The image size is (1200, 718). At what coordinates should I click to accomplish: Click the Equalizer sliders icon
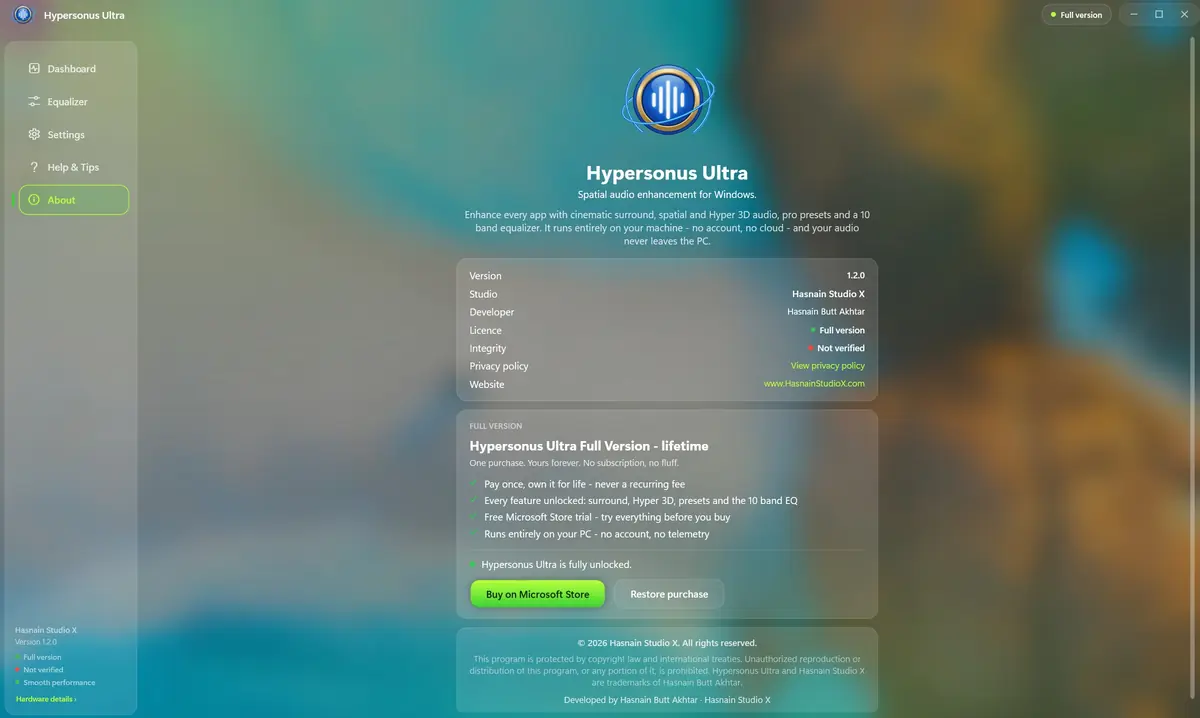coord(34,102)
